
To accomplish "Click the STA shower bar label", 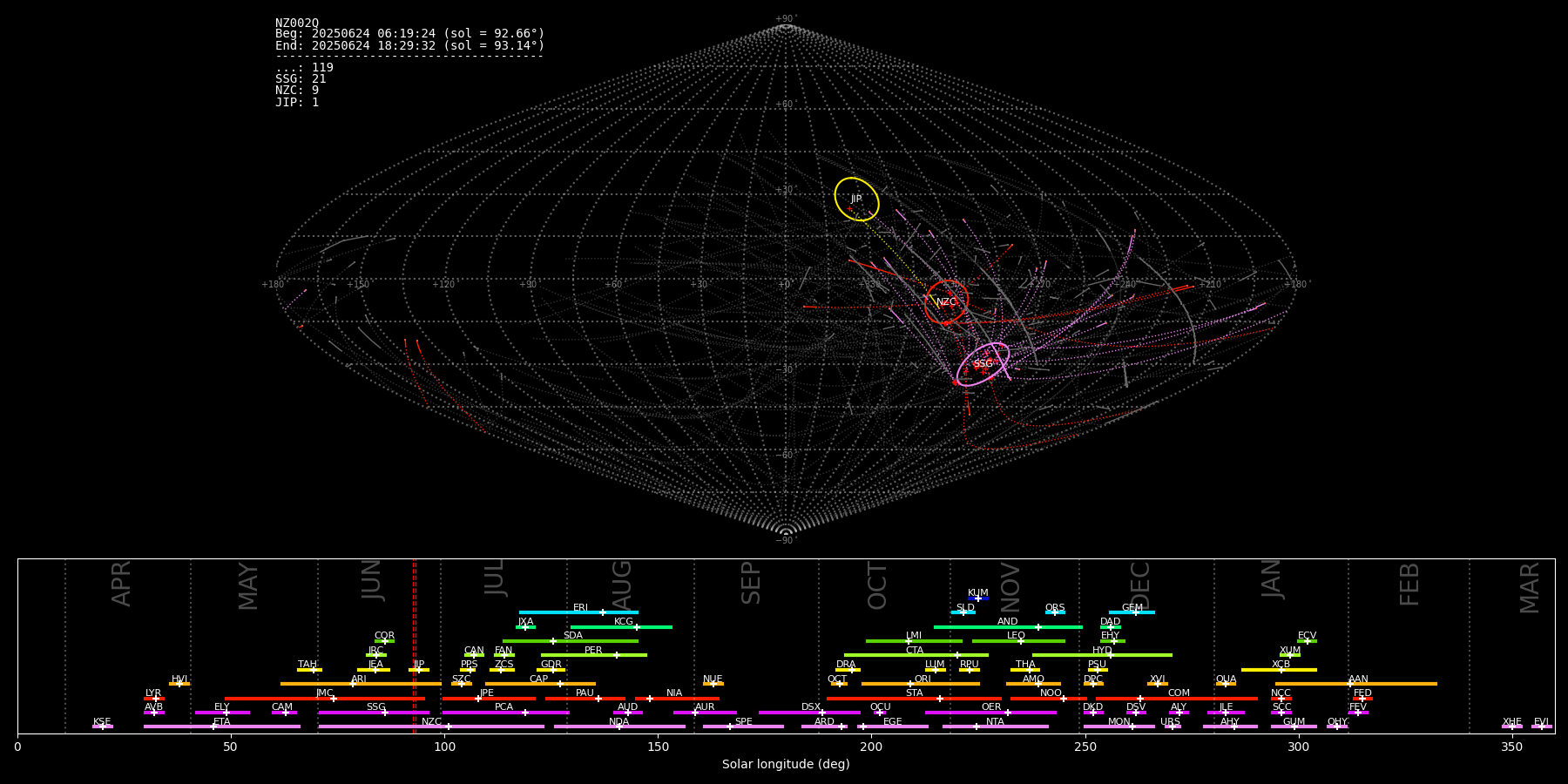I will 915,693.
